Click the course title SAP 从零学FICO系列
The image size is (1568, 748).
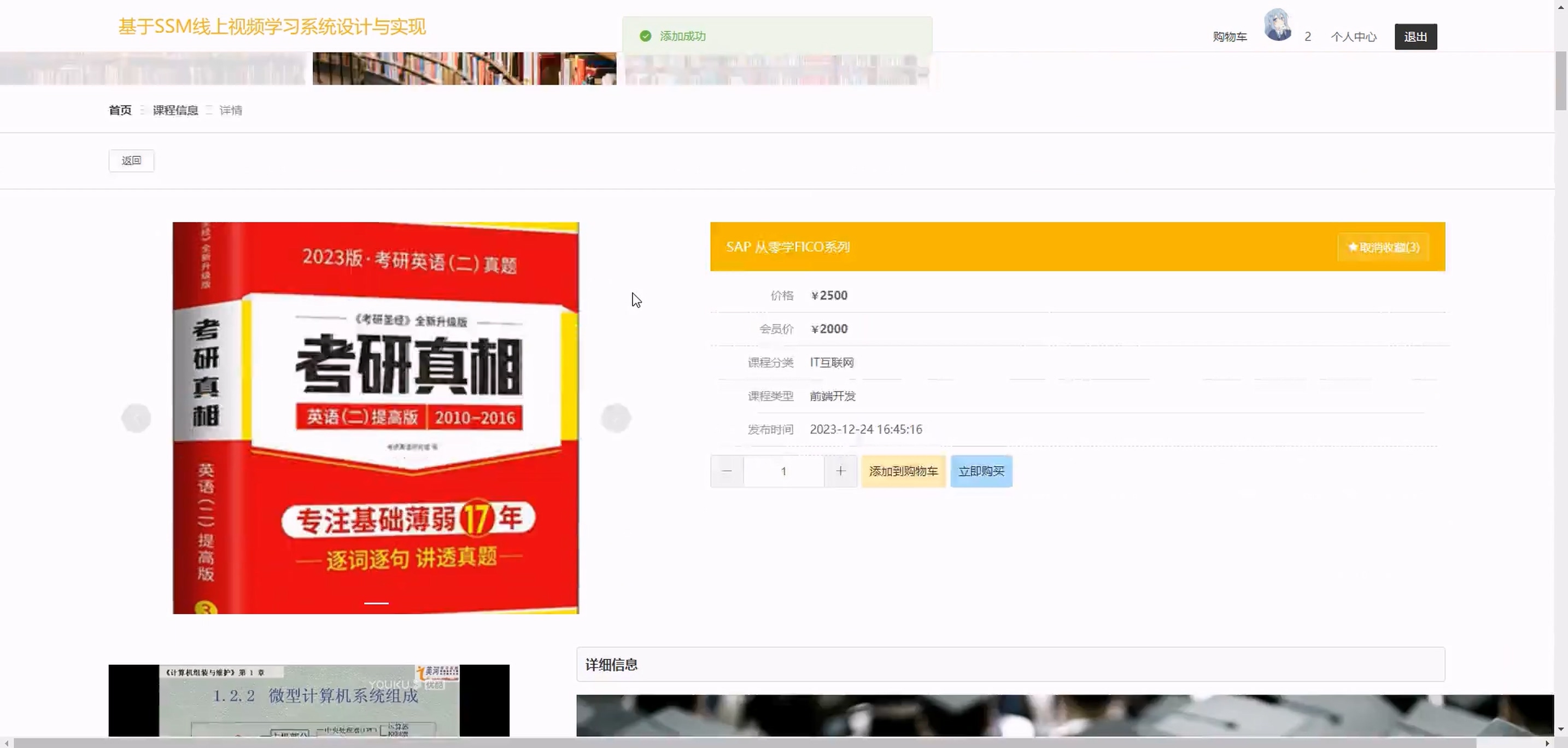click(x=788, y=247)
